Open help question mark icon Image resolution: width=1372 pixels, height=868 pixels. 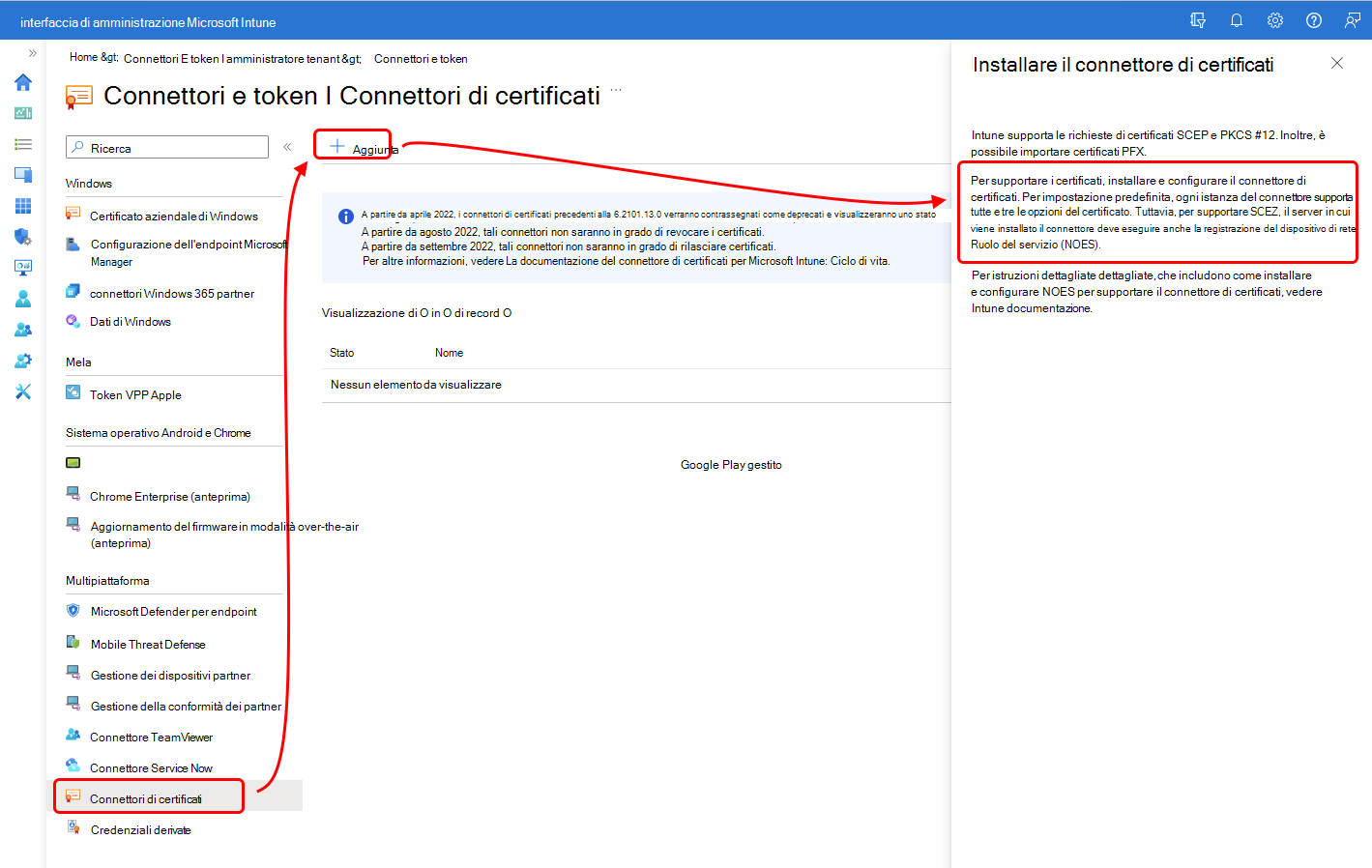pyautogui.click(x=1314, y=20)
